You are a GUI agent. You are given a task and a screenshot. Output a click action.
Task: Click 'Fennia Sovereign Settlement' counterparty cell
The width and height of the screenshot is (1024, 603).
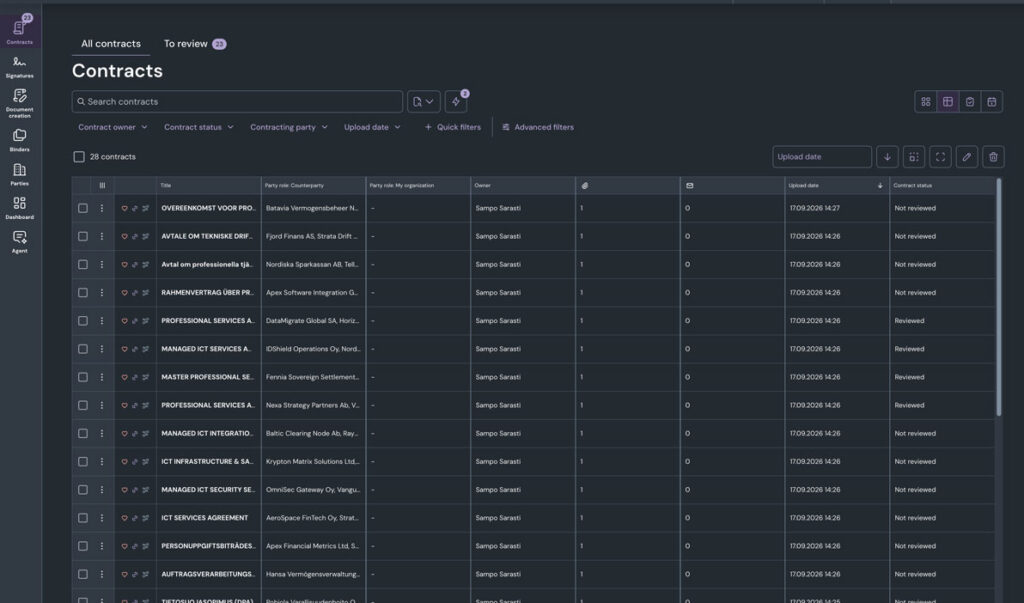tap(312, 377)
